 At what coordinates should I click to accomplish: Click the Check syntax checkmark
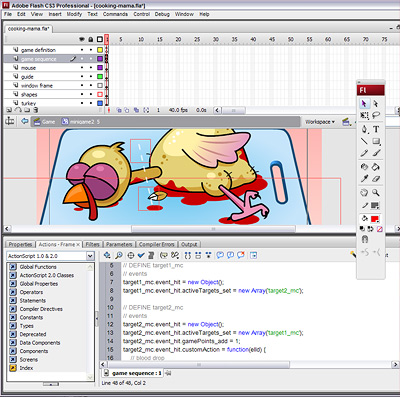(141, 255)
